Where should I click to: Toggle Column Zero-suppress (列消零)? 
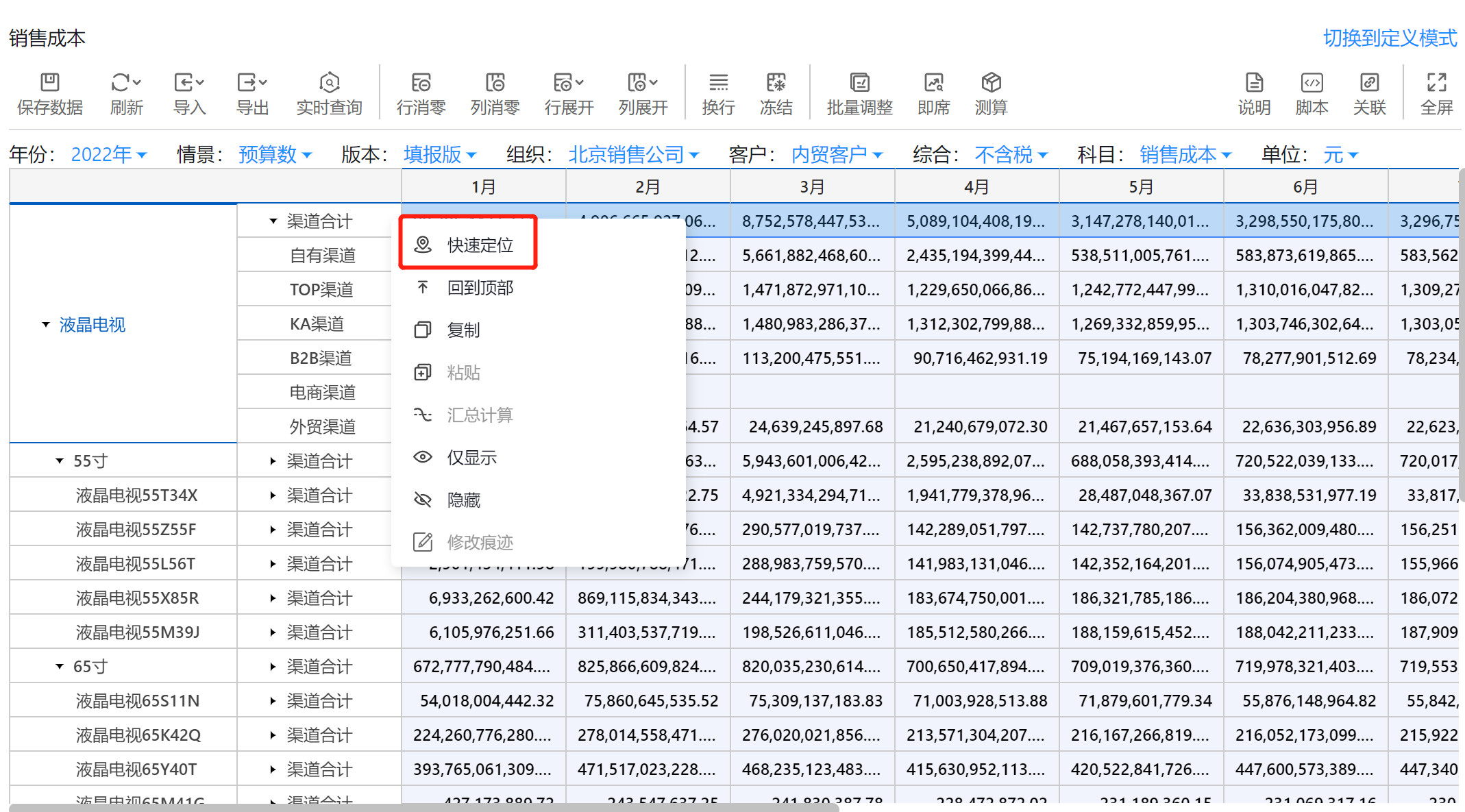tap(495, 84)
